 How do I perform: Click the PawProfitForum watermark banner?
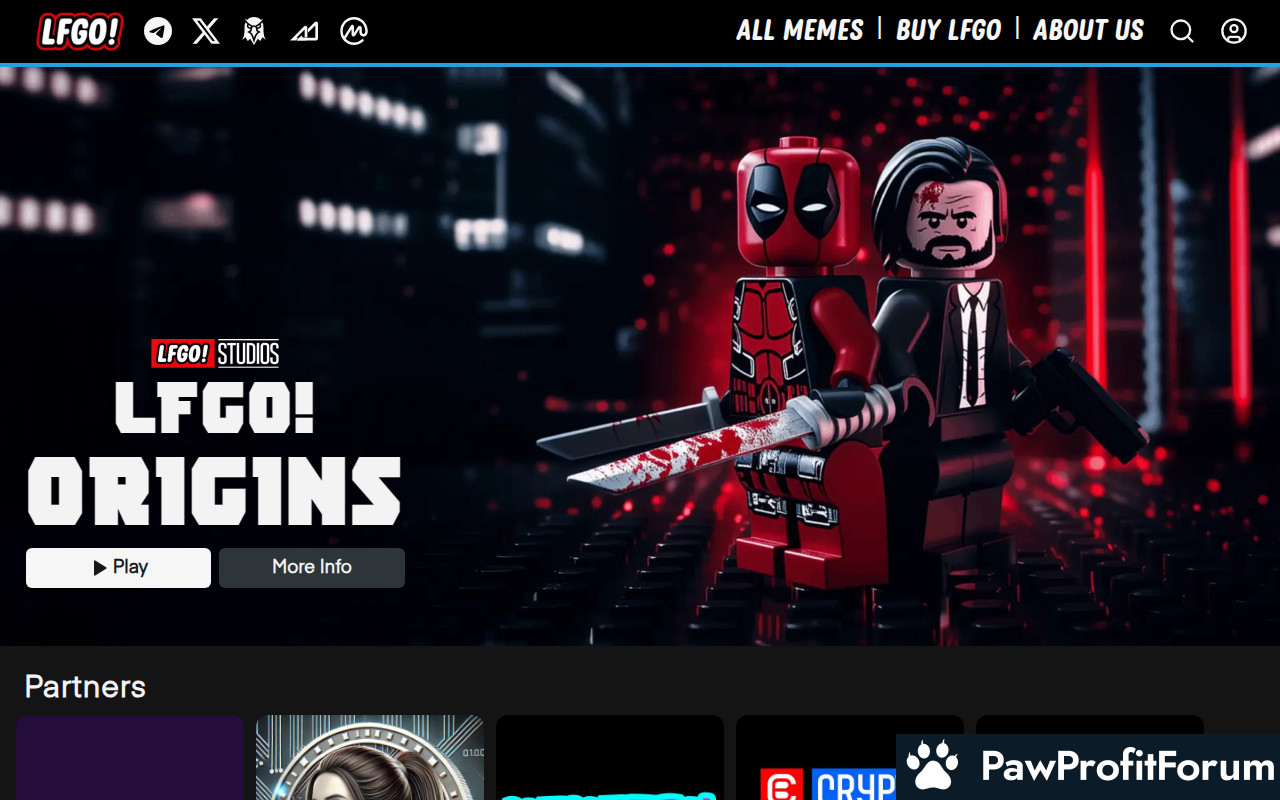(x=1088, y=767)
